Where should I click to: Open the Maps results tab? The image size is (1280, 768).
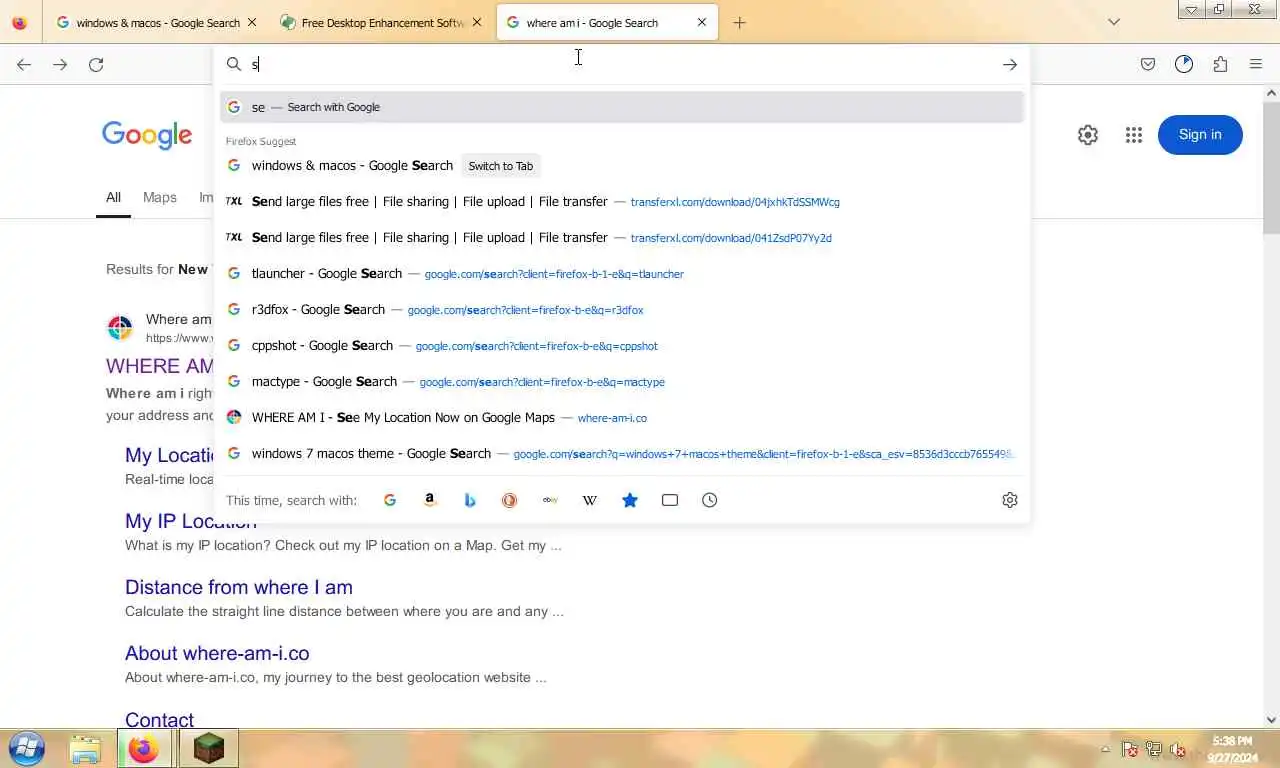pyautogui.click(x=160, y=198)
